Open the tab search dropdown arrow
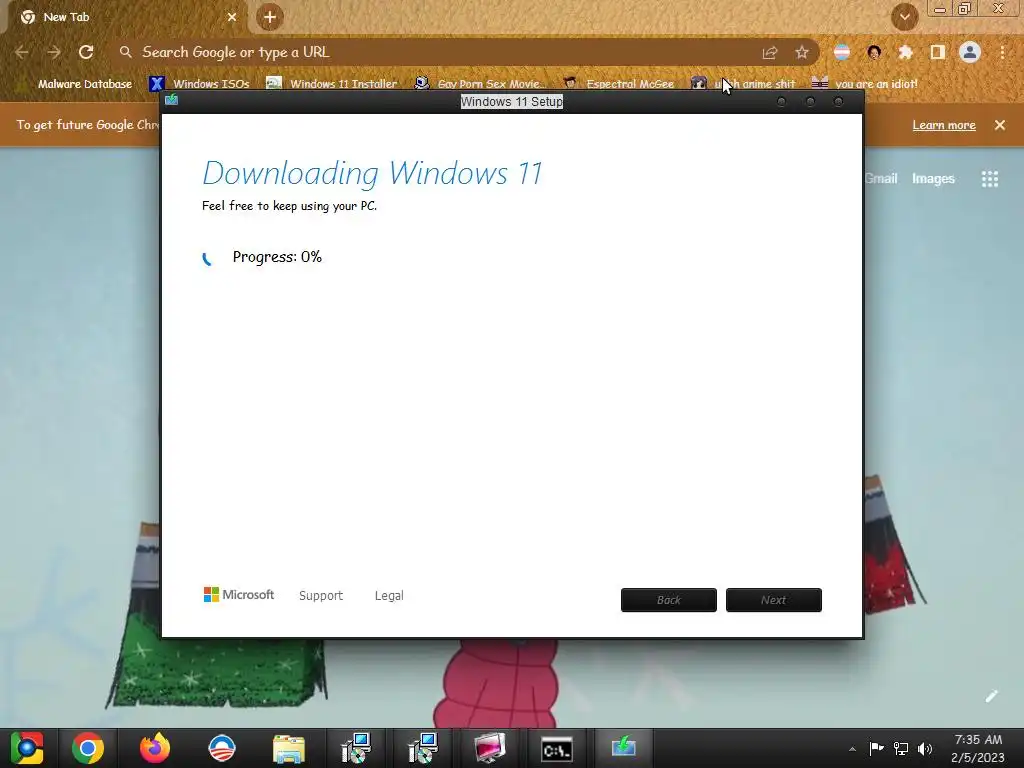The image size is (1024, 768). 905,18
